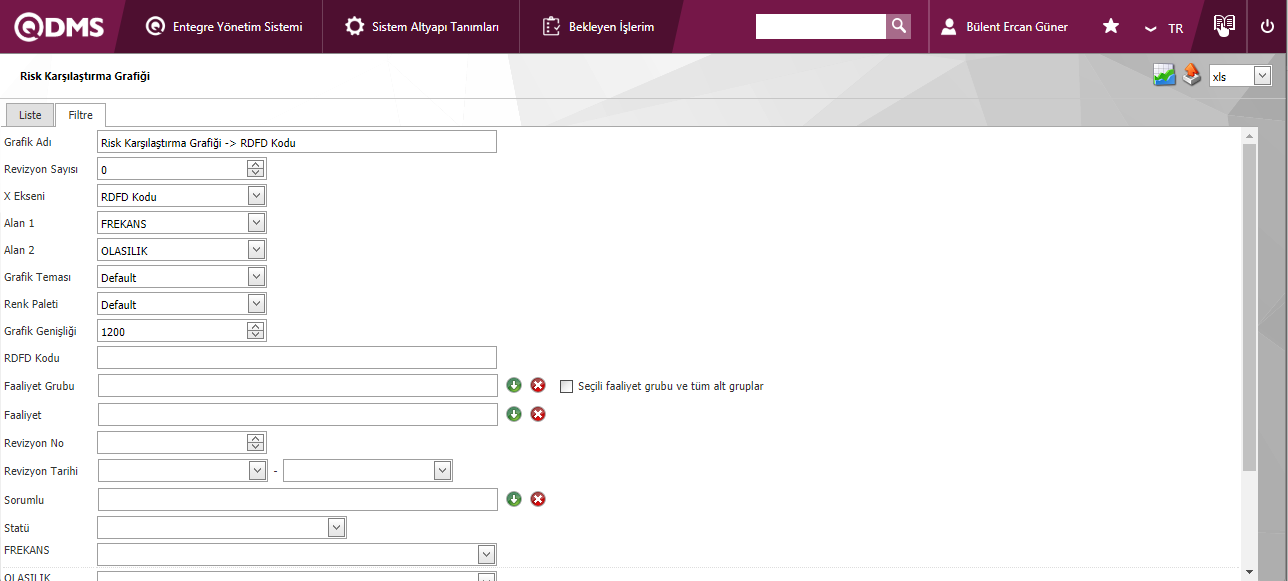
Task: Click the Sistem Altyapı Tanımları gear icon
Action: (354, 27)
